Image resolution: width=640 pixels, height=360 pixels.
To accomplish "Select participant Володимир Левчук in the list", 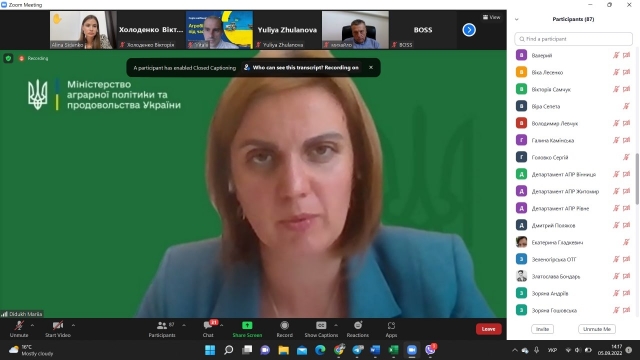I will click(573, 123).
